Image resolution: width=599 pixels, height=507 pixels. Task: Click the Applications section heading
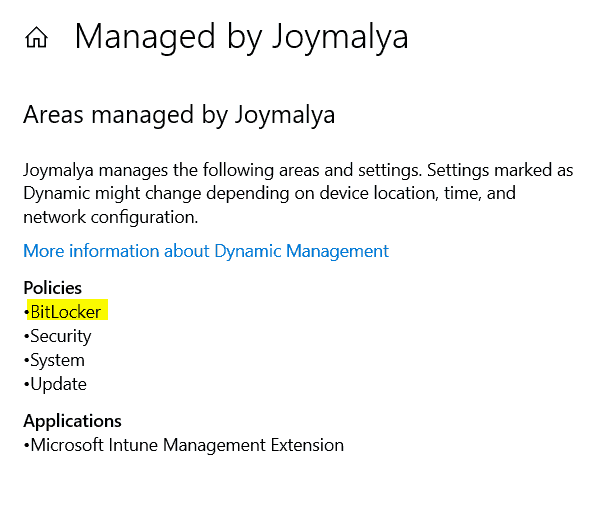point(72,421)
